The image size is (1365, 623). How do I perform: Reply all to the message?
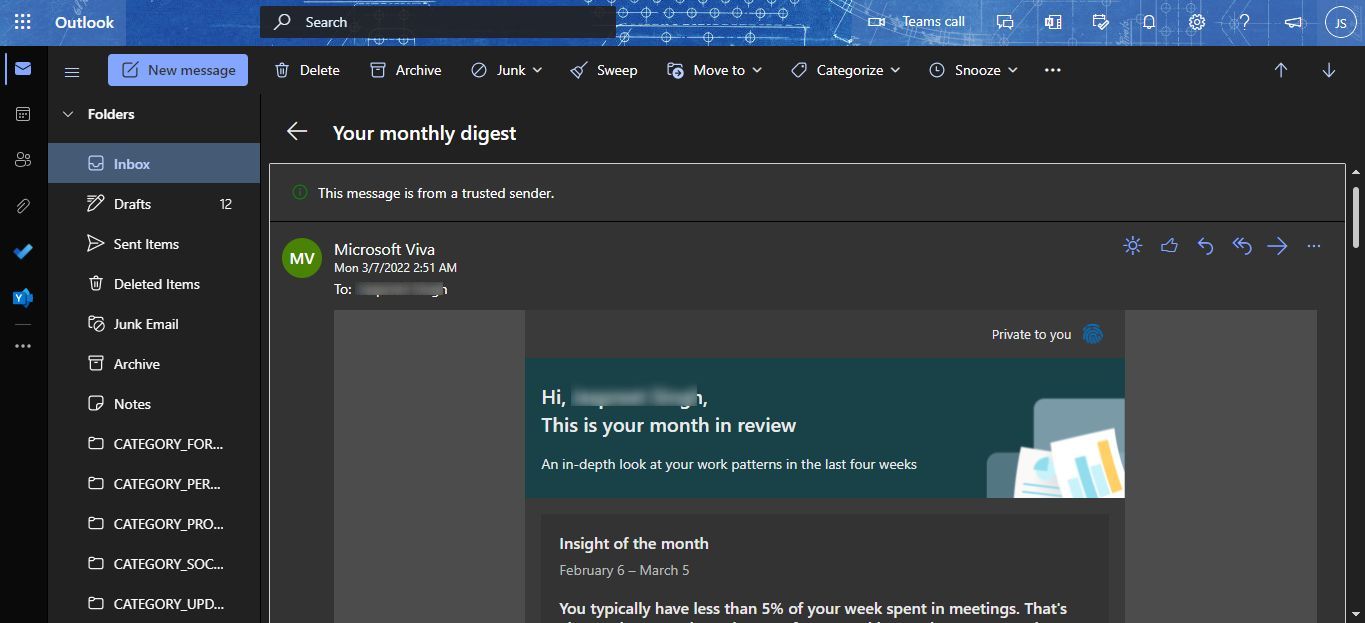pos(1242,246)
